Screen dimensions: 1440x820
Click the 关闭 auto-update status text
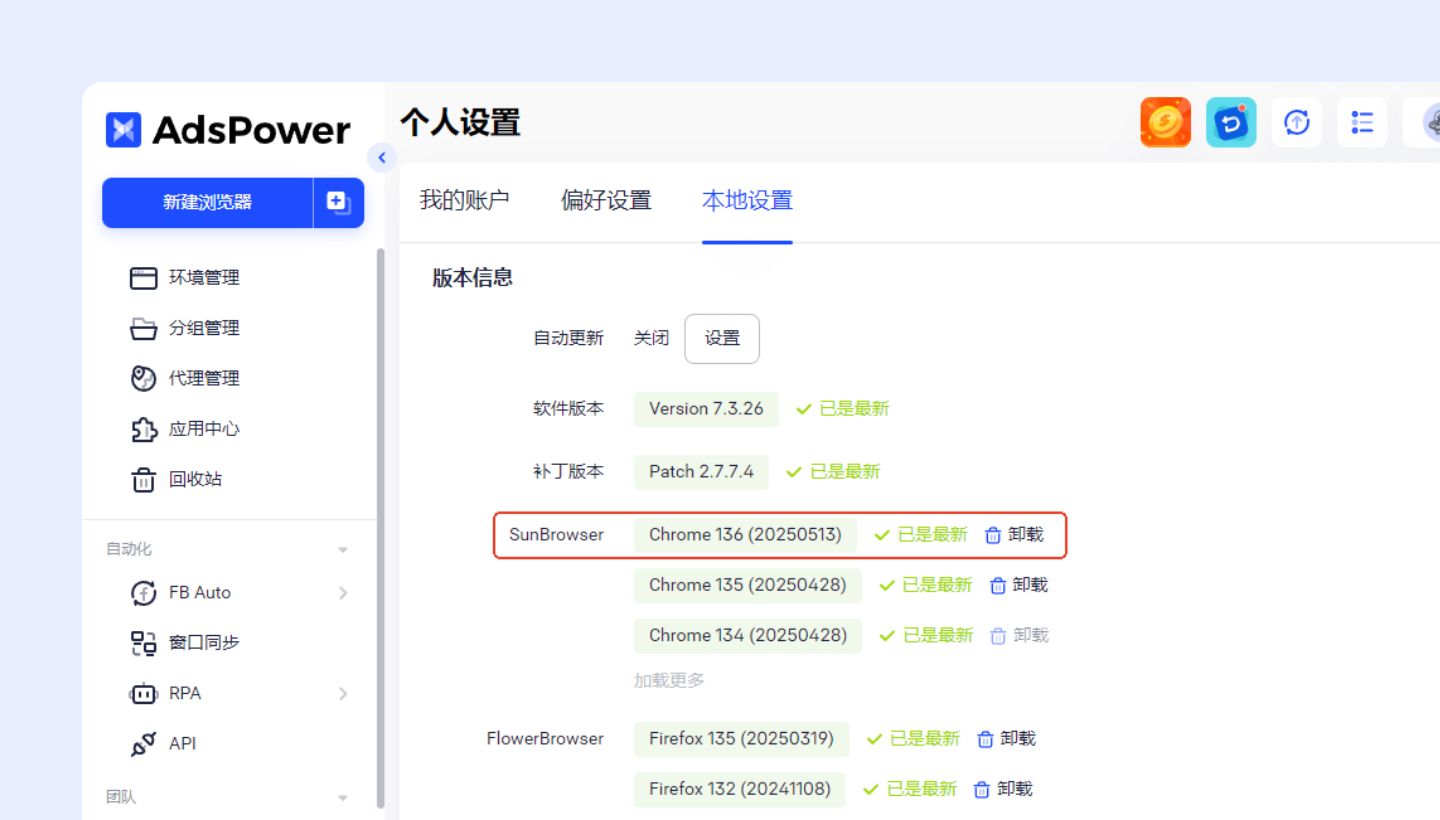[651, 338]
